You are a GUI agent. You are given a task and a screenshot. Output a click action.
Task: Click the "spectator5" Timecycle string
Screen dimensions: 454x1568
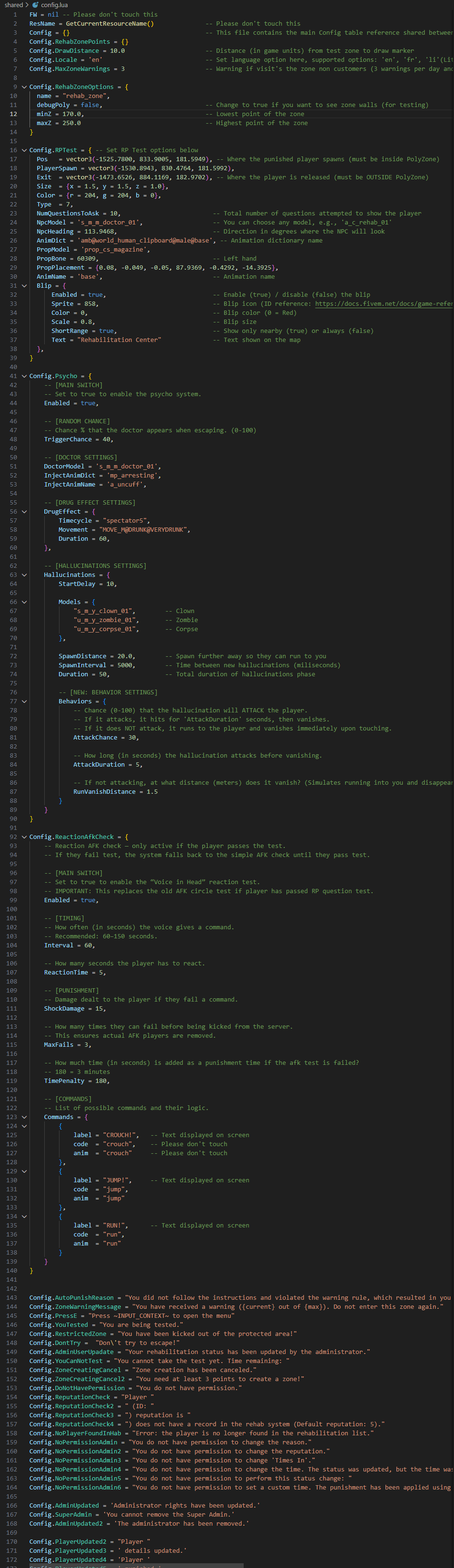(x=126, y=521)
